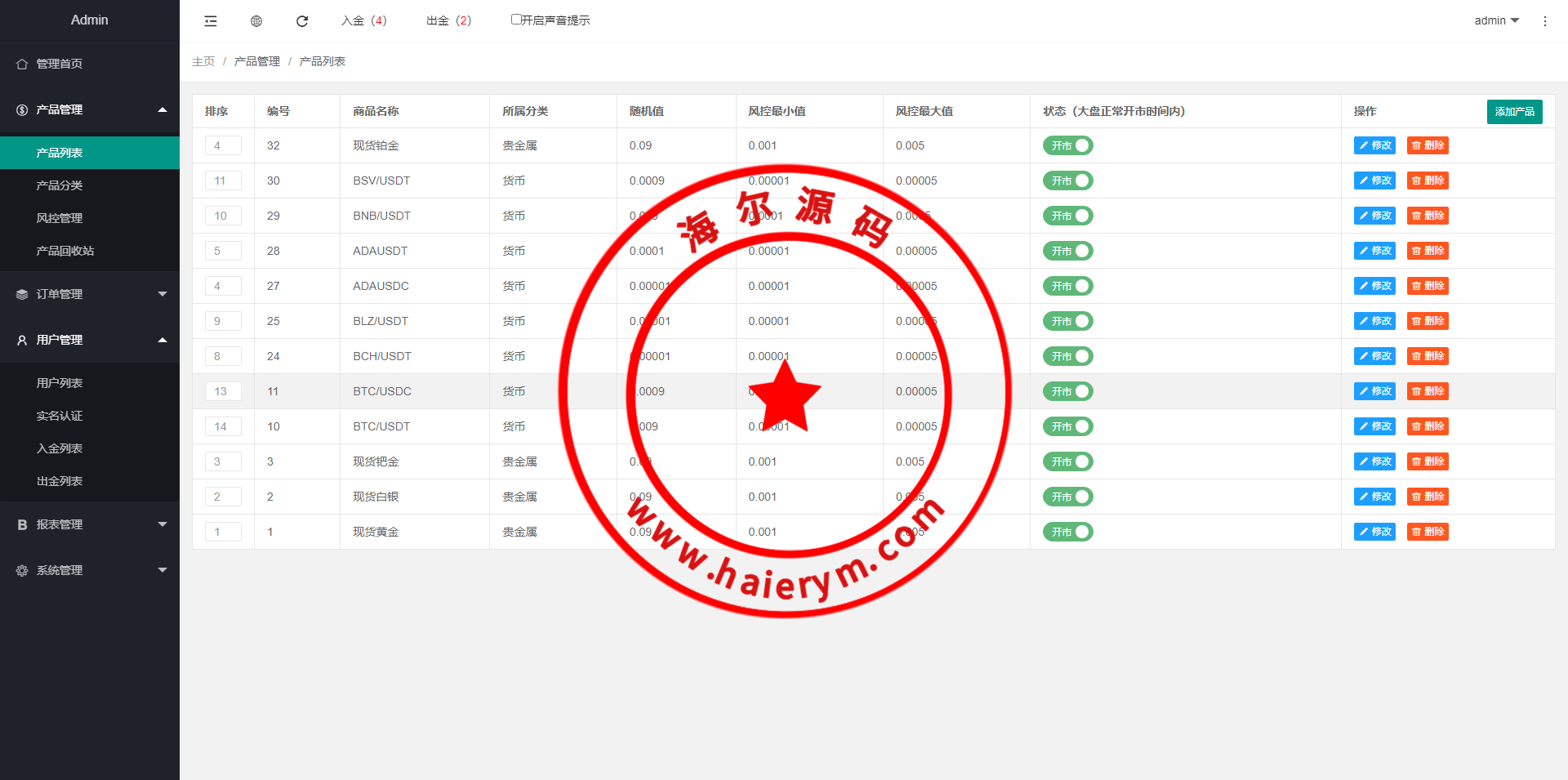Open the admin user dropdown
This screenshot has height=780, width=1568.
pos(1496,20)
